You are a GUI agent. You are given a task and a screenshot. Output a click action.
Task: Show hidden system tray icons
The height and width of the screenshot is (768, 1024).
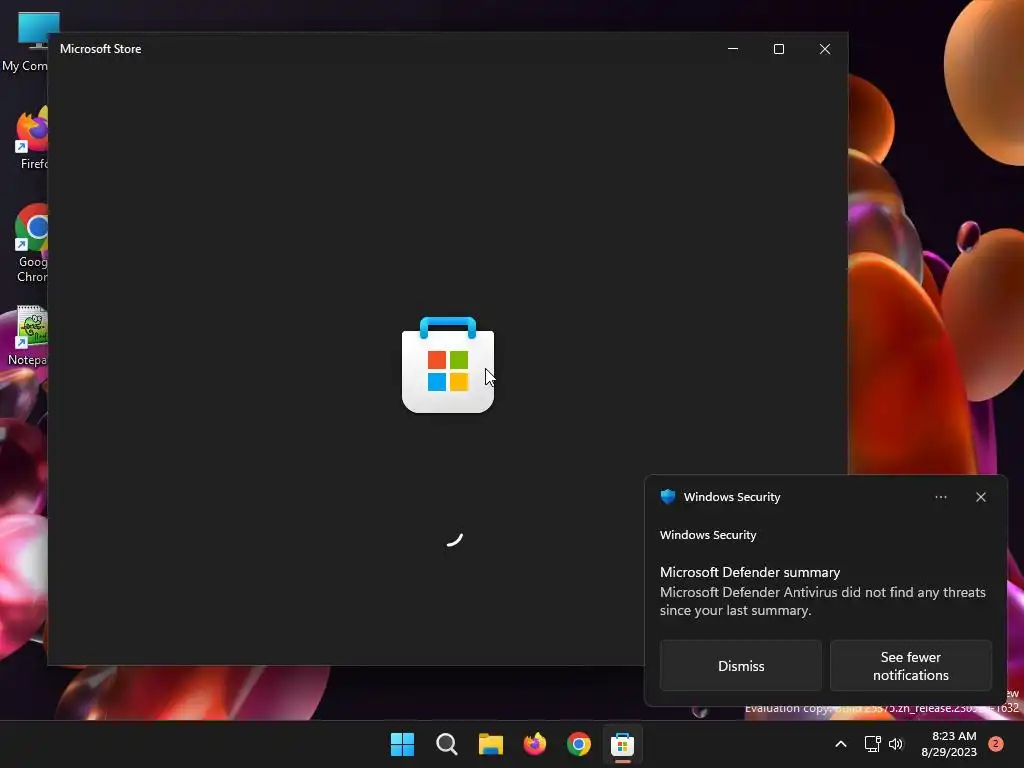[841, 744]
